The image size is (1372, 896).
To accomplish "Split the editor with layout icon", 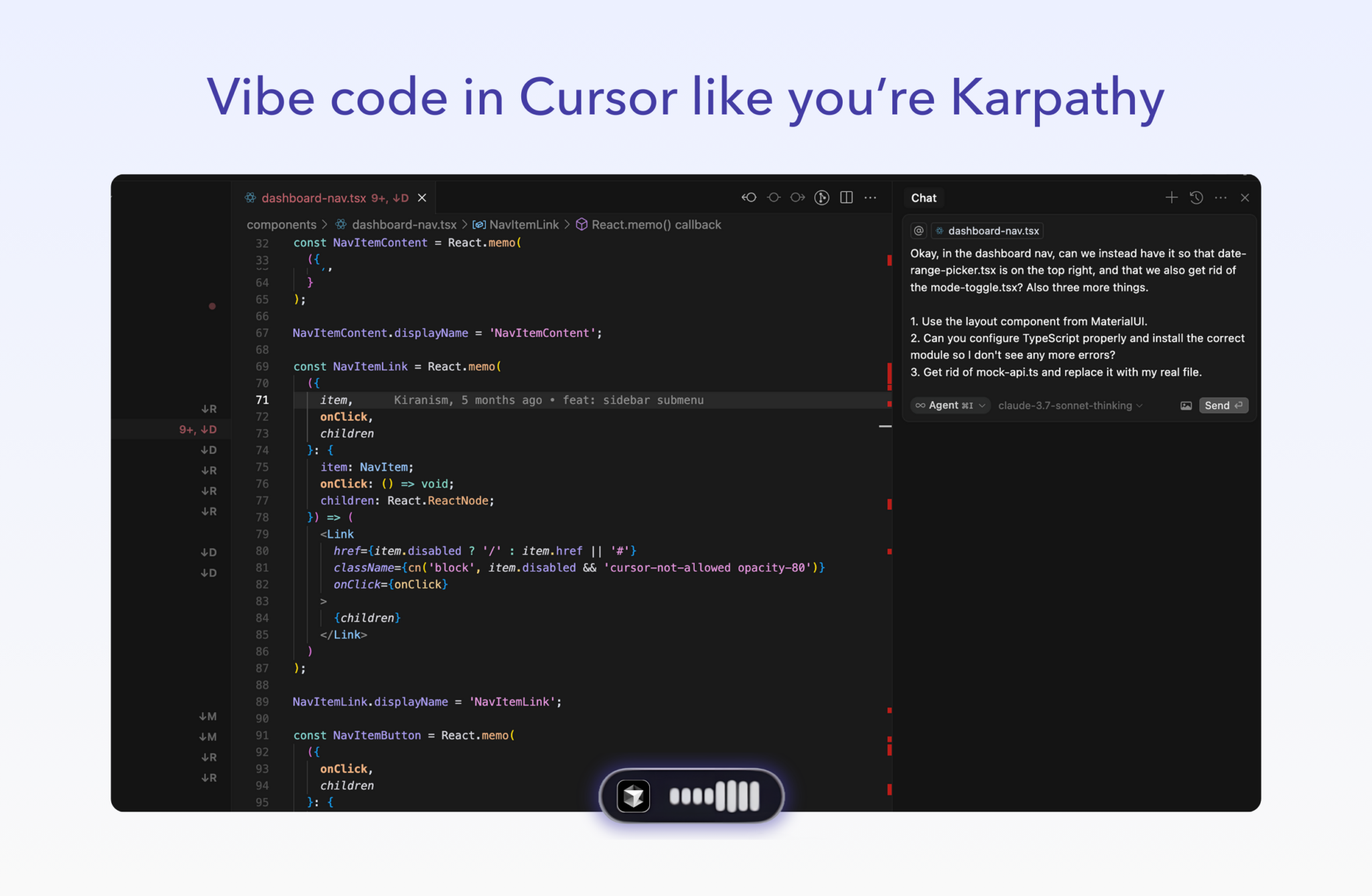I will click(x=846, y=198).
